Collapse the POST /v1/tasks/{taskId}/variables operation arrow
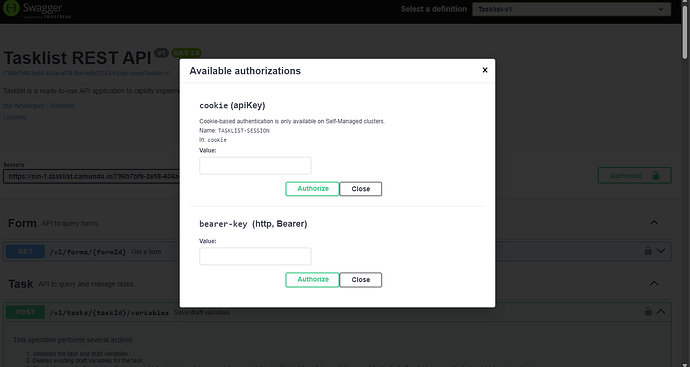This screenshot has height=367, width=690. tap(661, 312)
